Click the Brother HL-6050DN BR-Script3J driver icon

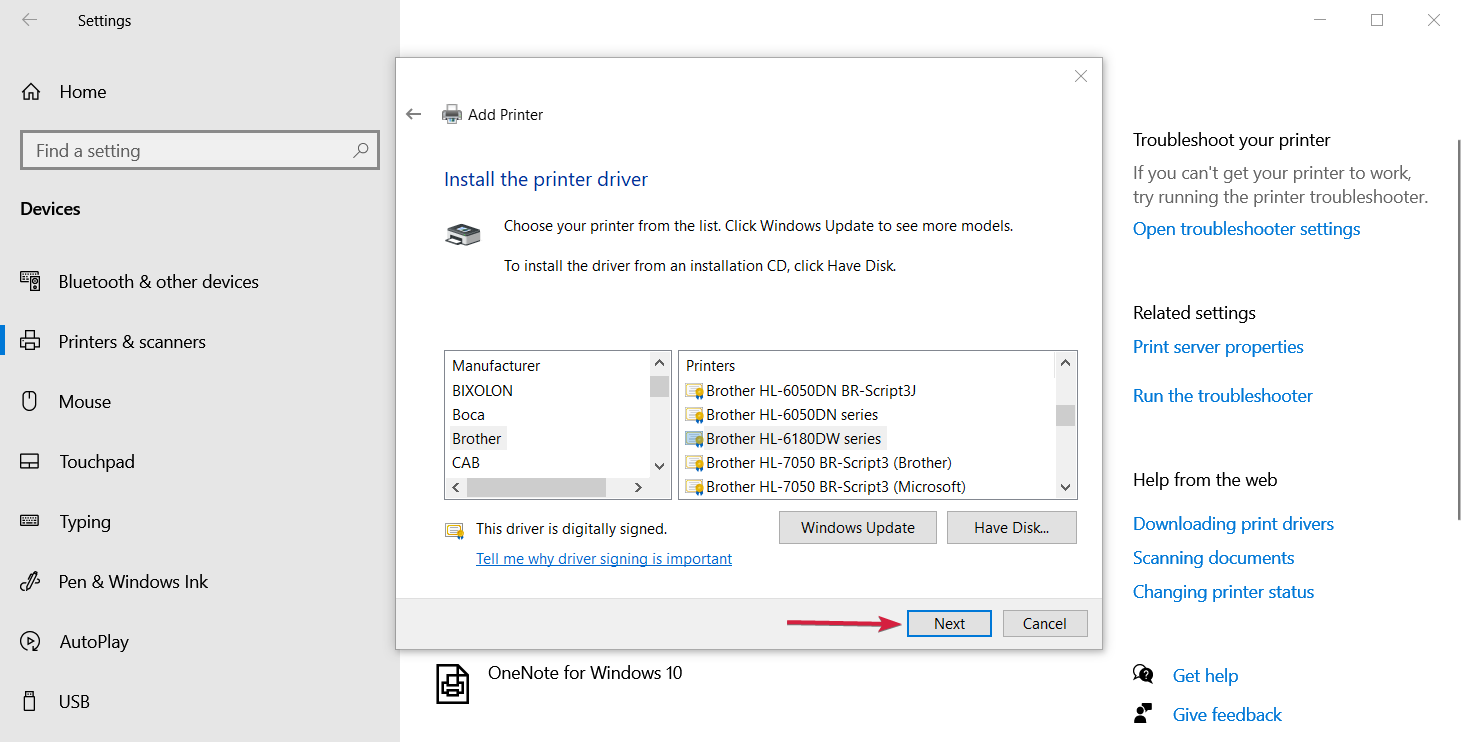point(694,390)
